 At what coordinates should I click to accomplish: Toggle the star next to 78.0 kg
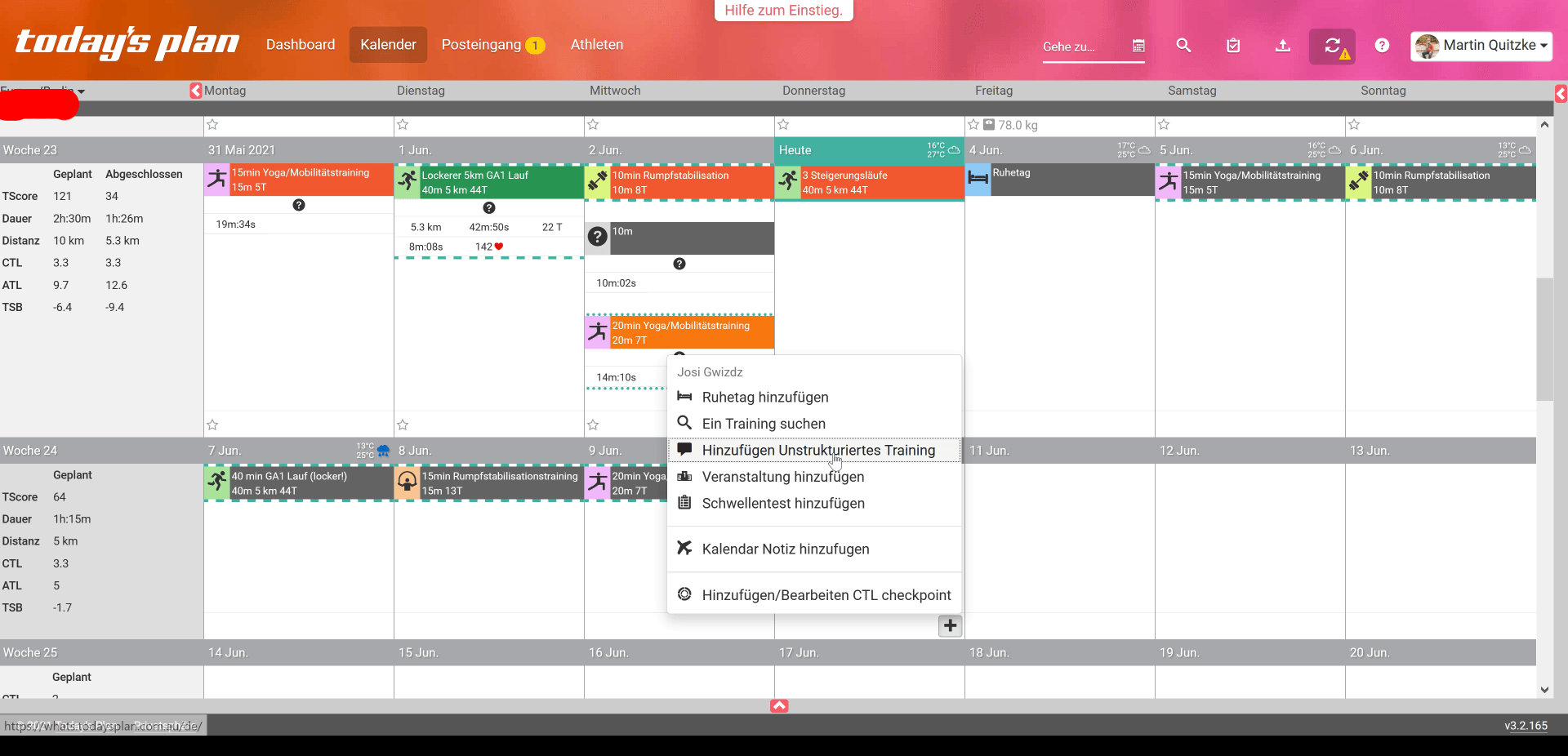click(973, 125)
